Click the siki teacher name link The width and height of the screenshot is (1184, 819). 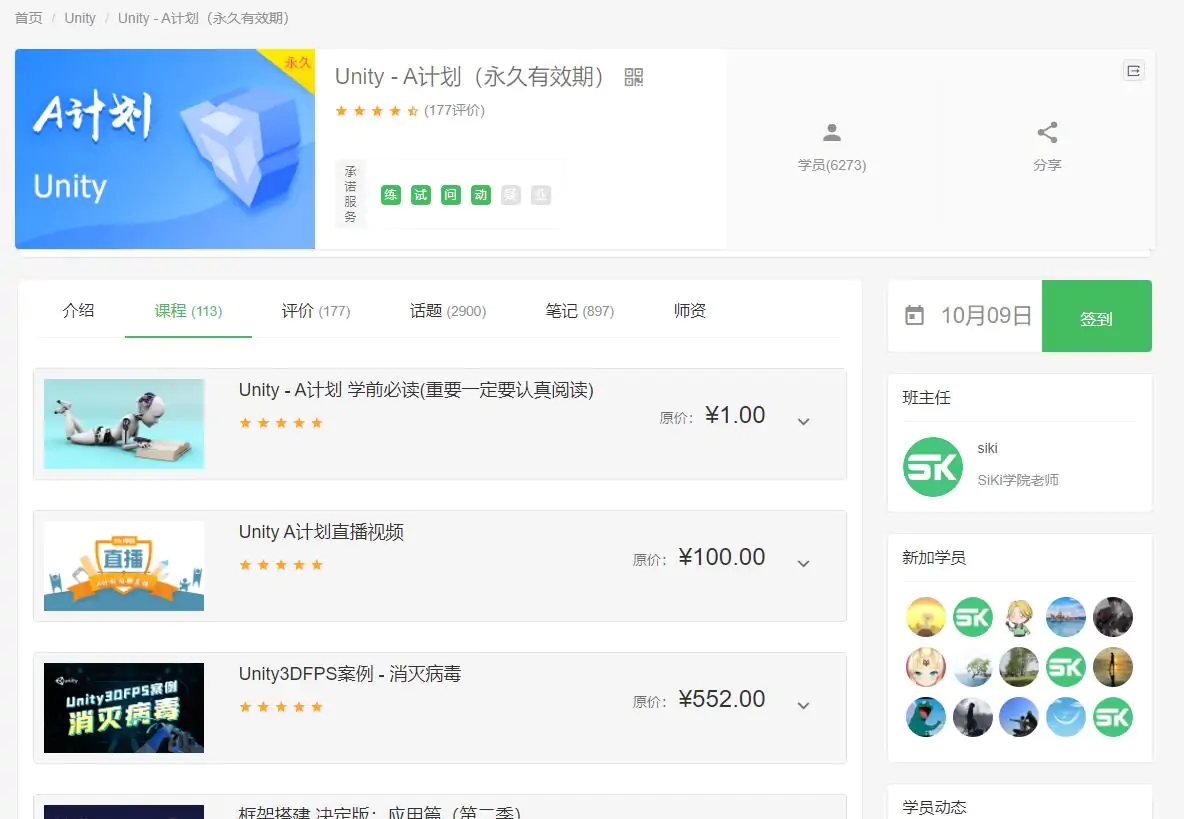click(987, 448)
